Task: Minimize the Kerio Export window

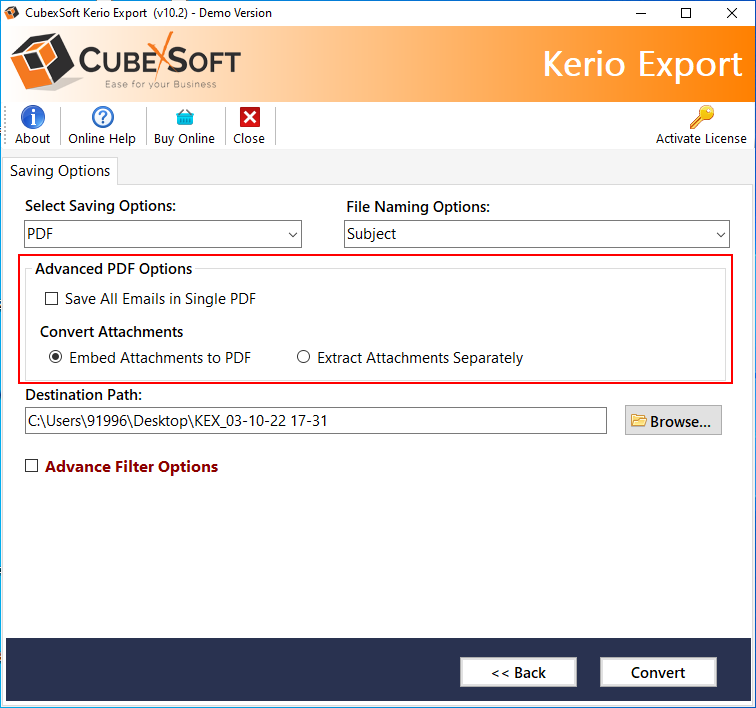Action: coord(641,13)
